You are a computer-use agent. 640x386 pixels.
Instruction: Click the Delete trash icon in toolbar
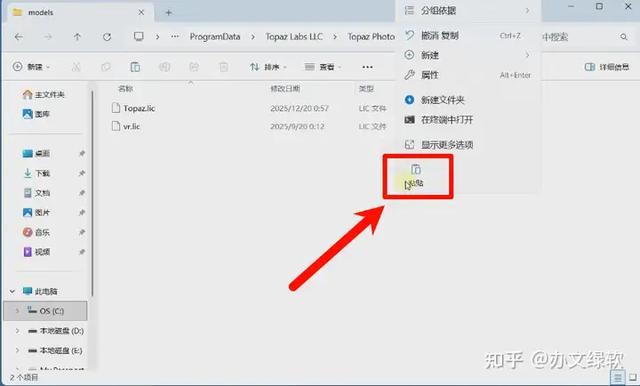[224, 67]
